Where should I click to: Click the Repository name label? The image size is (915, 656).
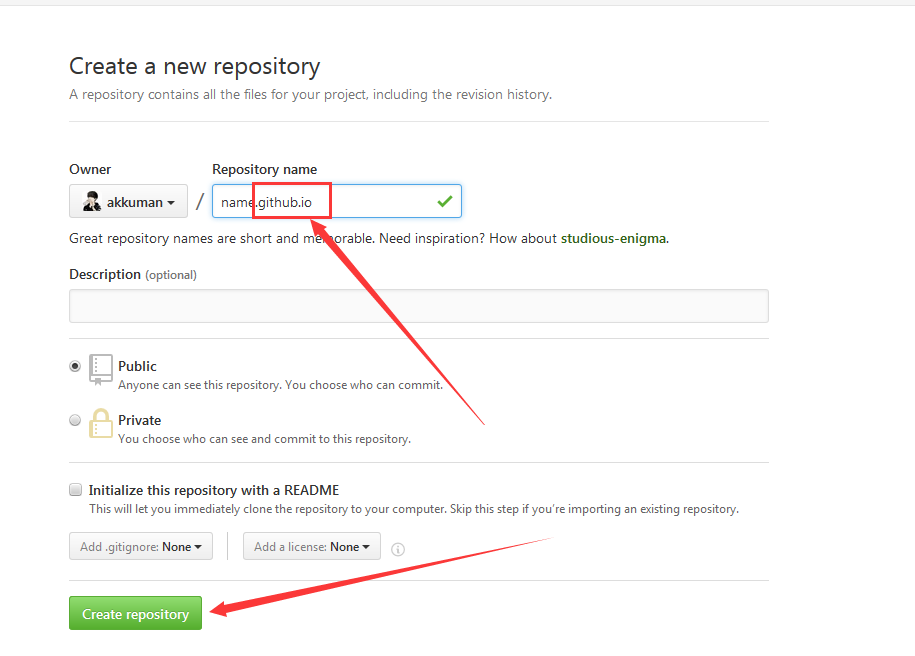pos(264,169)
